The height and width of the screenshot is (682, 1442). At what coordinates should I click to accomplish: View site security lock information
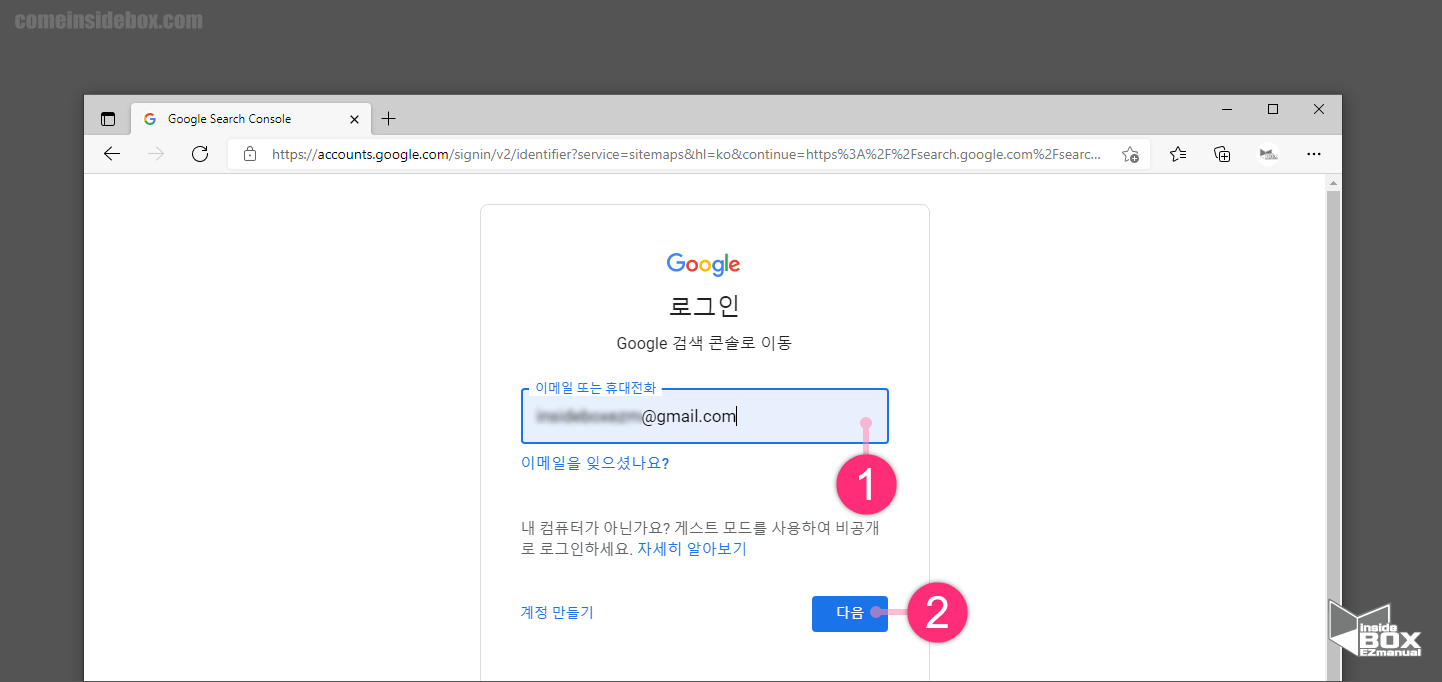pyautogui.click(x=250, y=155)
